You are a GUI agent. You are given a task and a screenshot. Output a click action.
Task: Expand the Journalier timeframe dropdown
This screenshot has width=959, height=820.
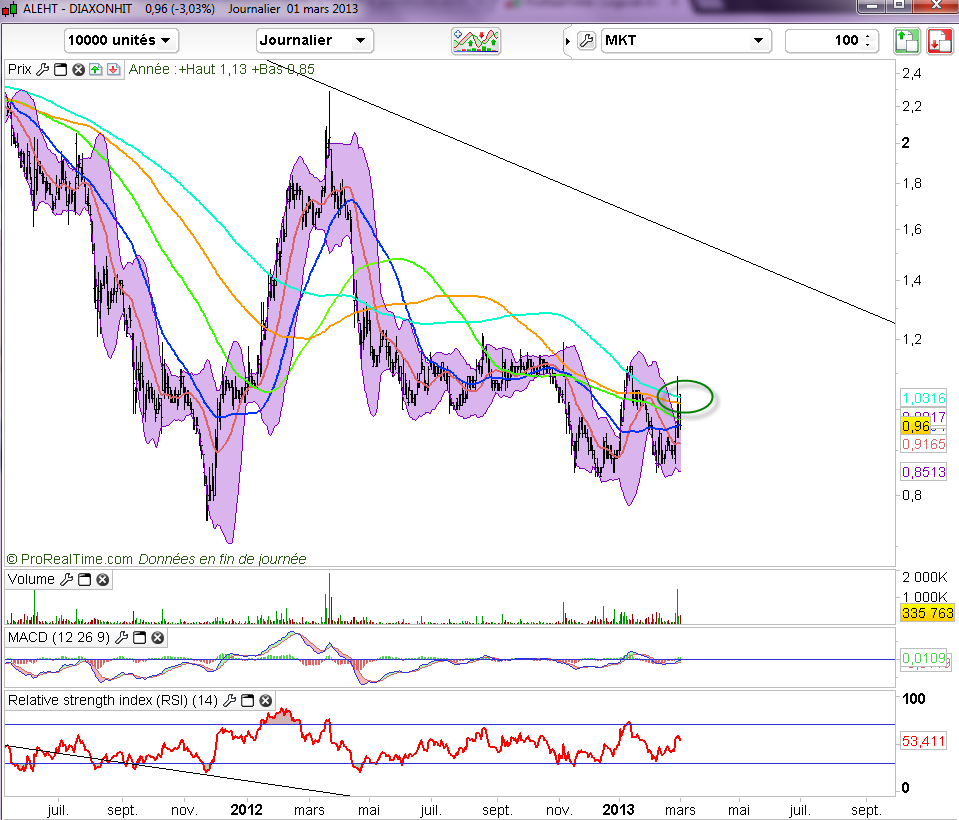[314, 41]
